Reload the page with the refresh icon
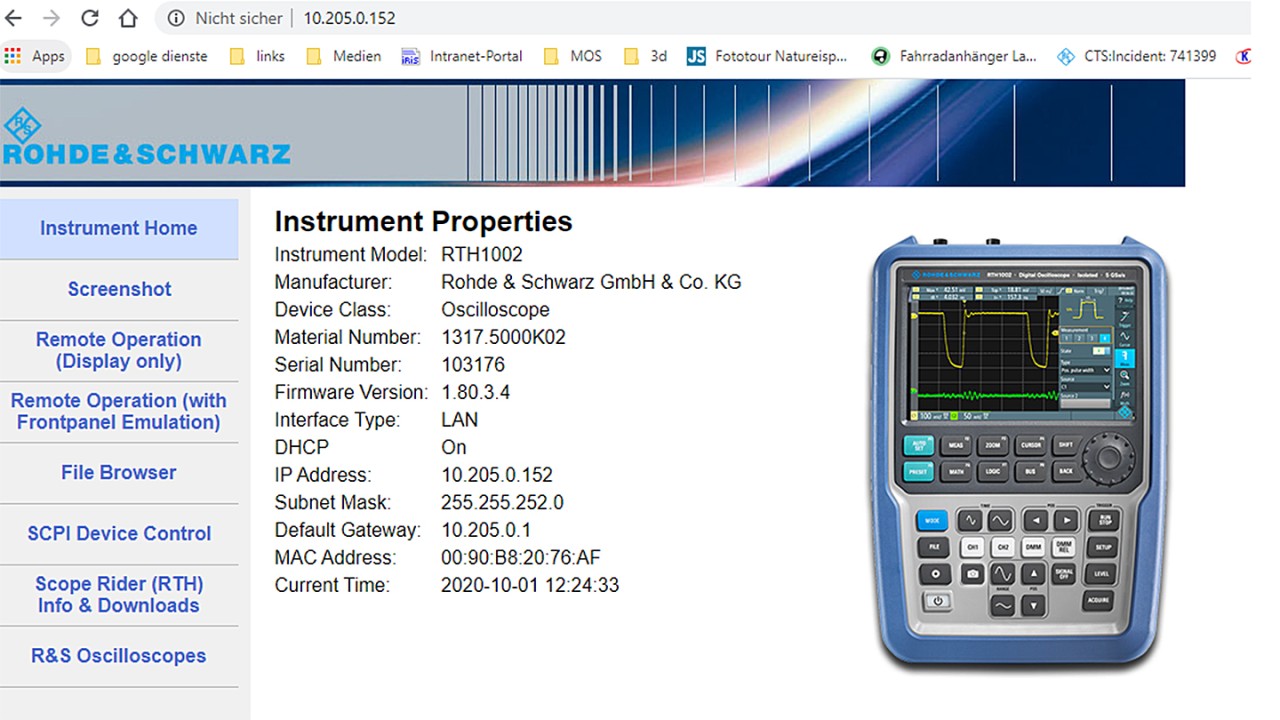Image resolution: width=1280 pixels, height=720 pixels. pos(90,18)
